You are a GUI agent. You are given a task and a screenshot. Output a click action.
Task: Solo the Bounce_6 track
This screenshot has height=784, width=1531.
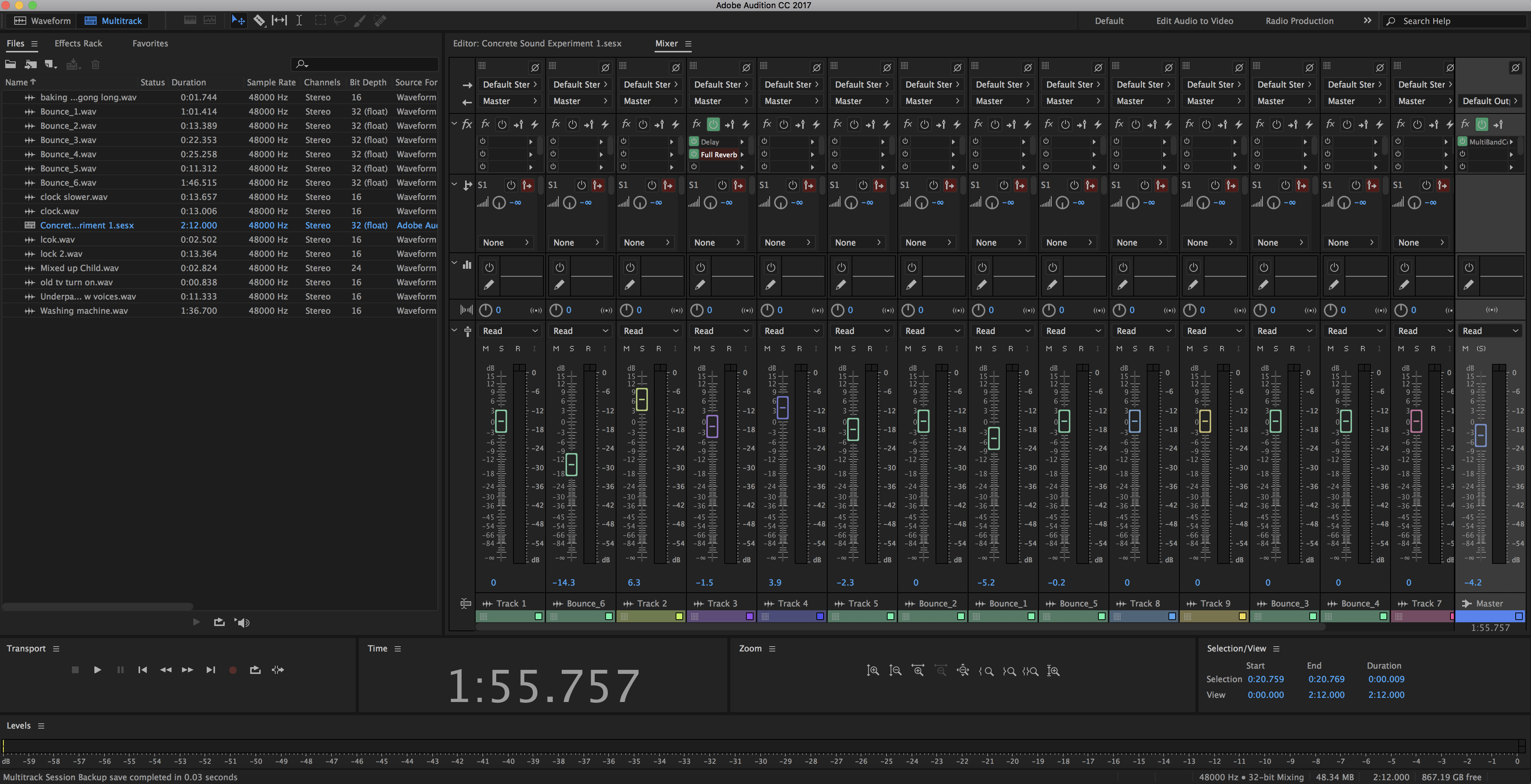572,349
